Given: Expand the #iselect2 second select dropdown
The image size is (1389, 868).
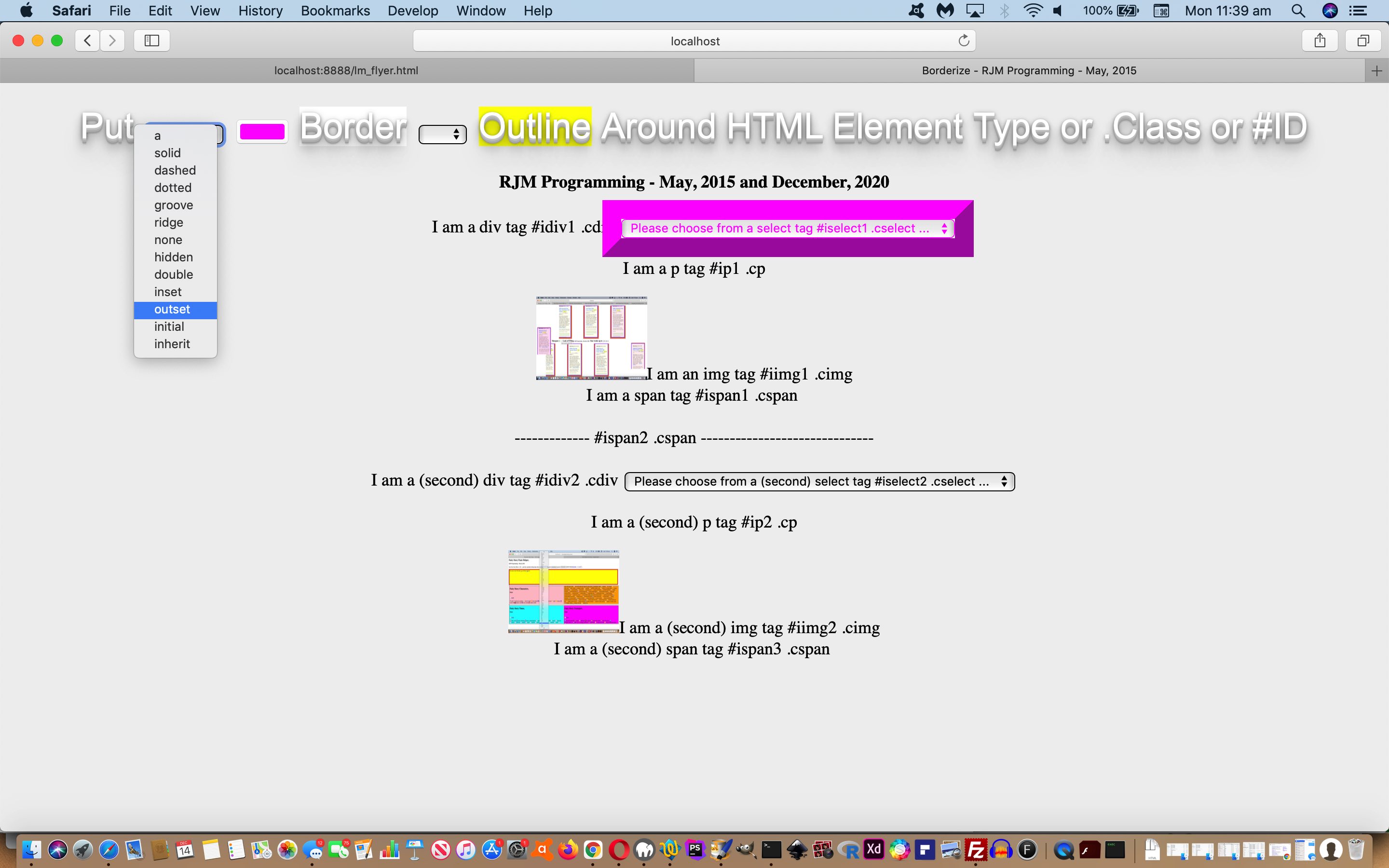Looking at the screenshot, I should point(819,481).
